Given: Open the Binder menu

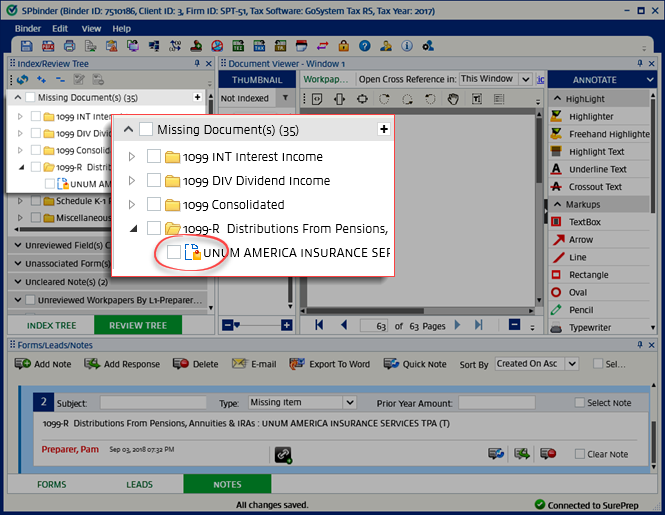Looking at the screenshot, I should tap(28, 29).
